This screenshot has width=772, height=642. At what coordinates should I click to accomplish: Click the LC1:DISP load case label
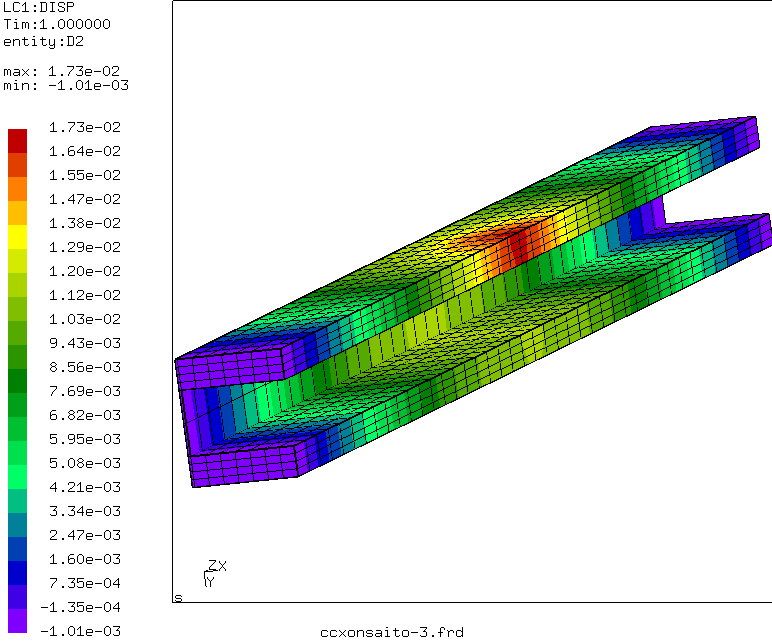tap(39, 7)
